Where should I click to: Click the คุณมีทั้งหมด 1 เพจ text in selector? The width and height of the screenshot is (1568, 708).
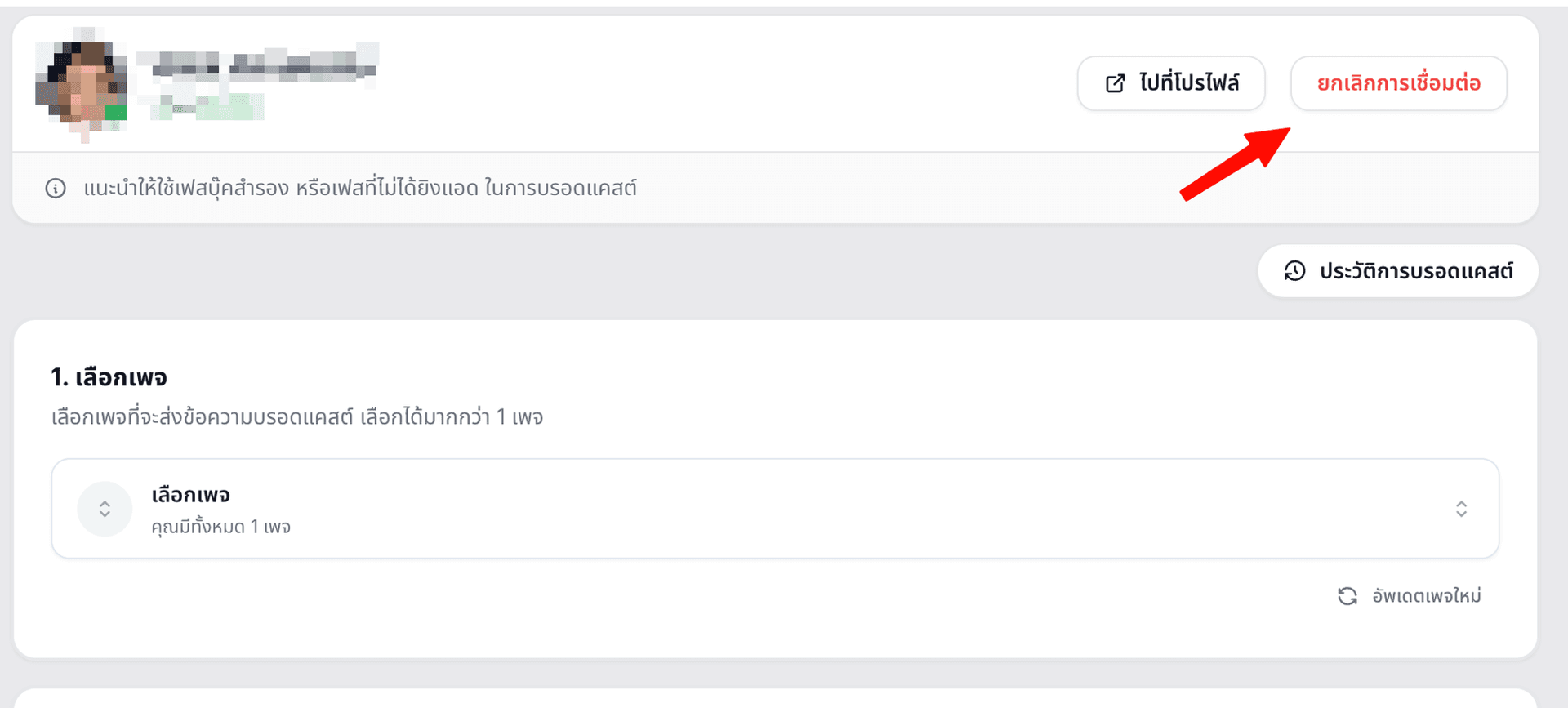pyautogui.click(x=221, y=527)
